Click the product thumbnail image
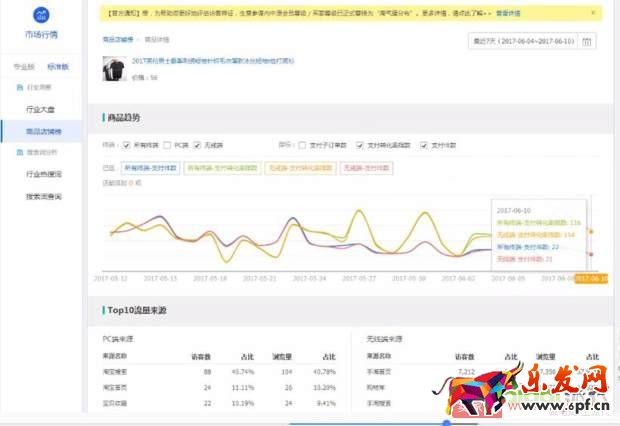Screen dimensions: 620x426 [111, 68]
